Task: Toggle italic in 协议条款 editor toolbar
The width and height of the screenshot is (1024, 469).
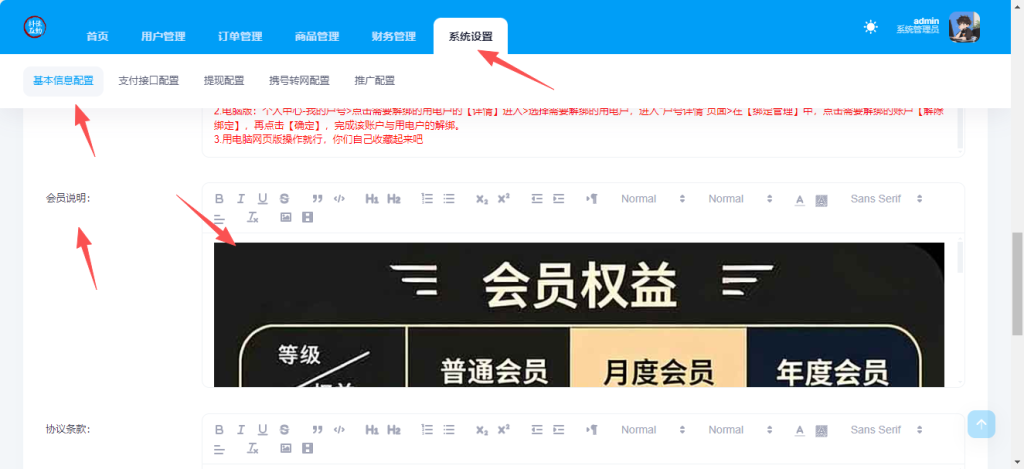Action: pyautogui.click(x=241, y=430)
